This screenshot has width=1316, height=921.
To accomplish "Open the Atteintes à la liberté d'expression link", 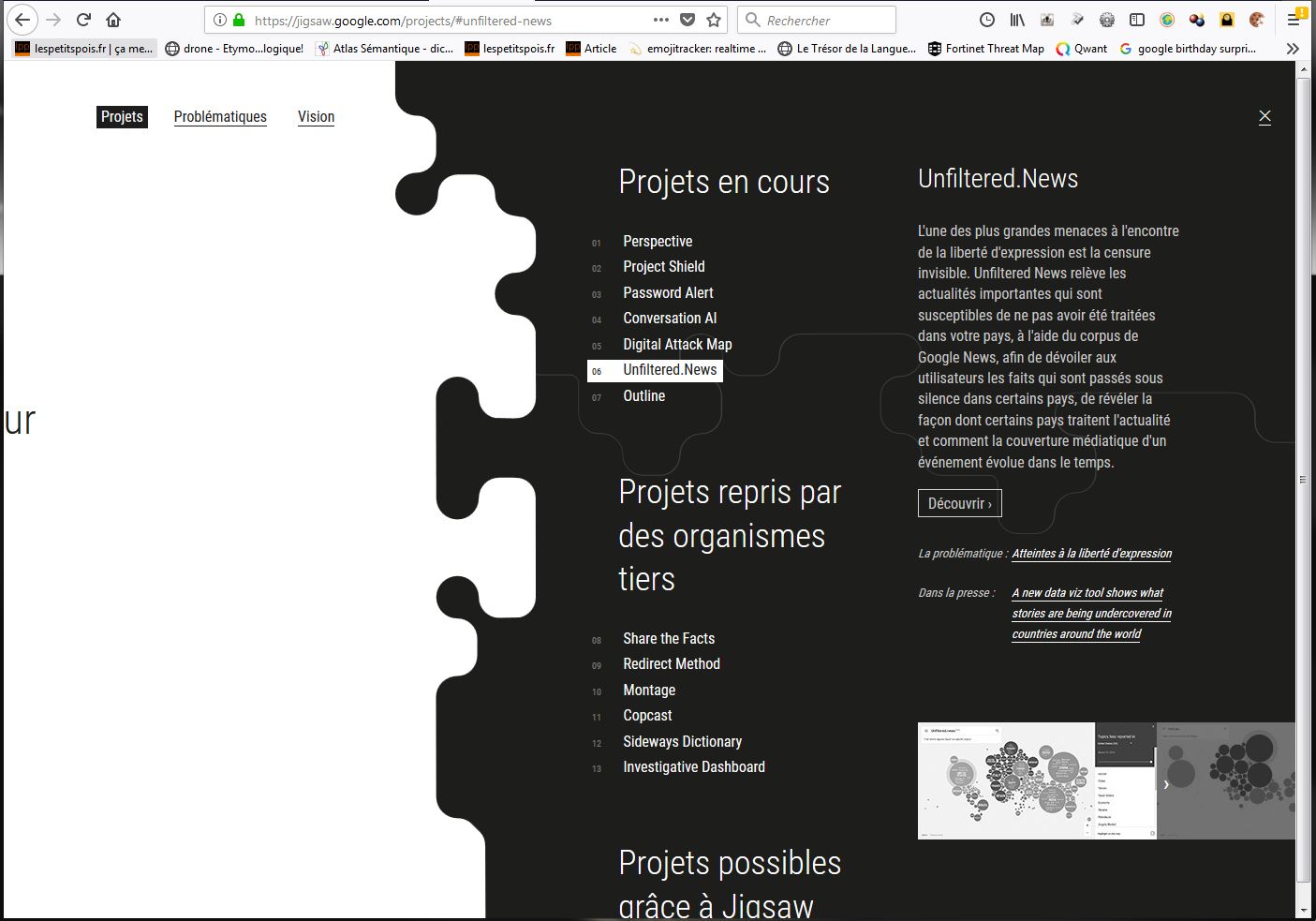I will pyautogui.click(x=1091, y=554).
